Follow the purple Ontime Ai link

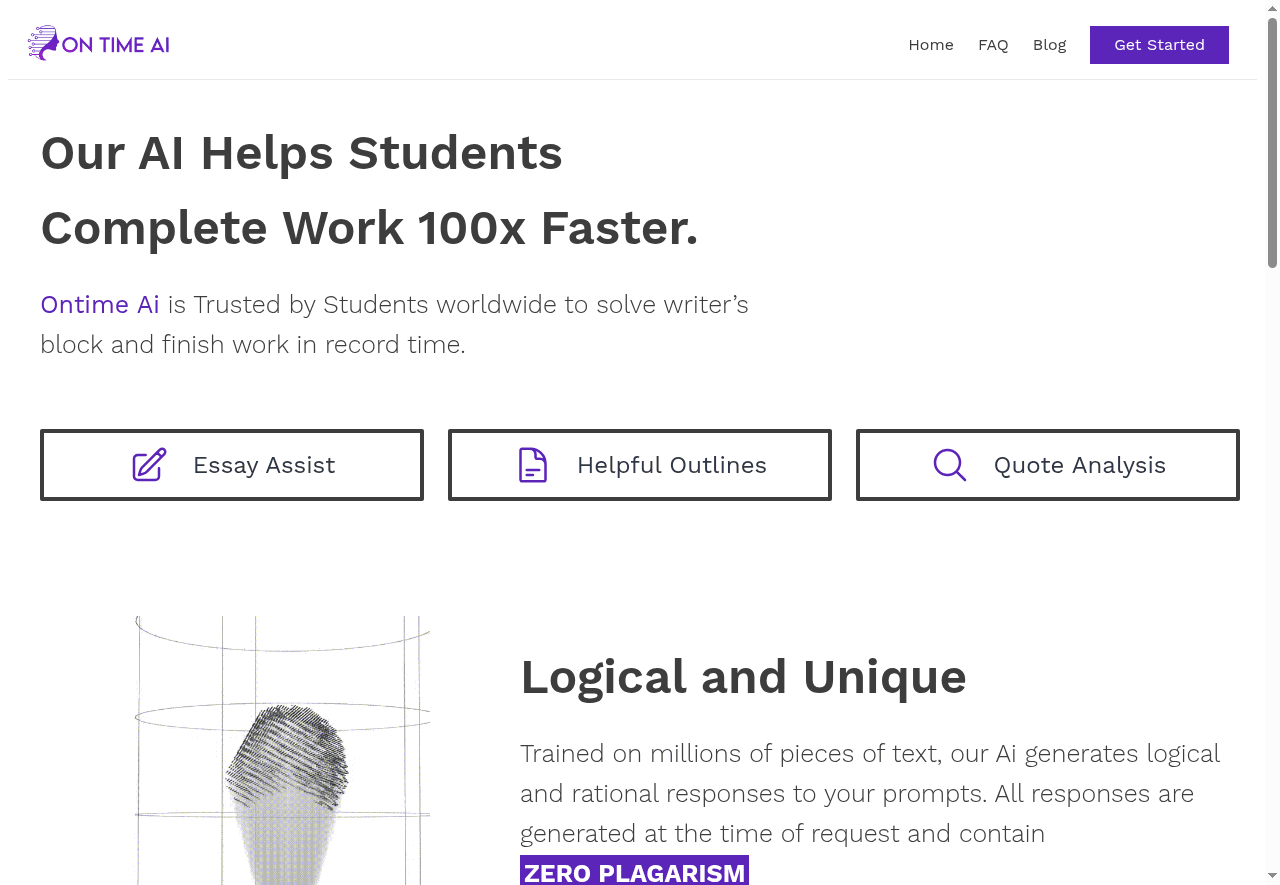[x=100, y=305]
